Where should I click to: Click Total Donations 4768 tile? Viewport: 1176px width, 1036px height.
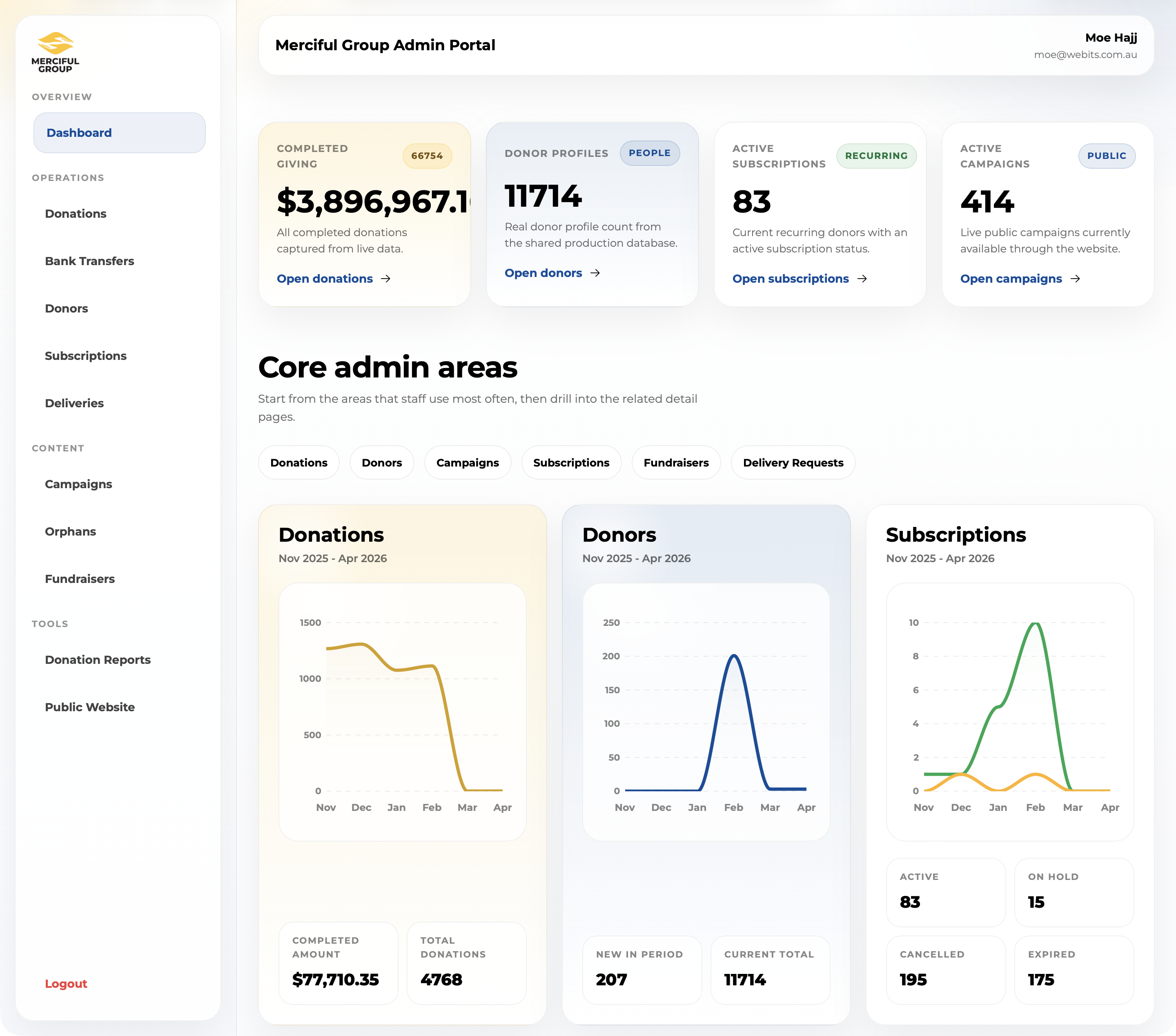coord(466,963)
